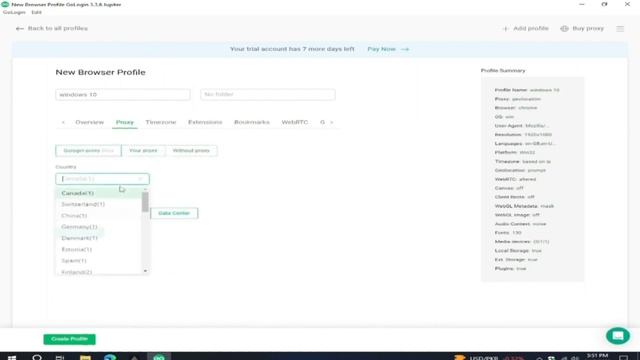Open the Extensions tab

205,122
